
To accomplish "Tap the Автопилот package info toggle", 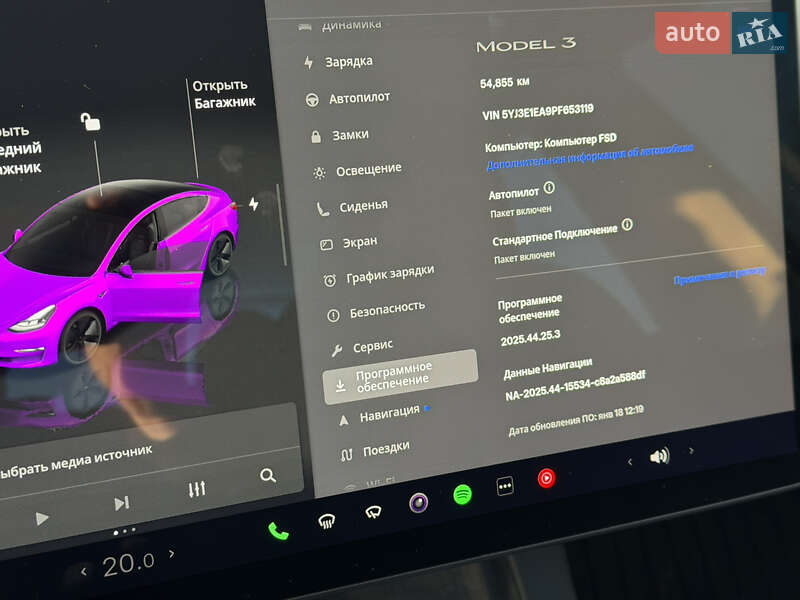I will click(x=548, y=188).
